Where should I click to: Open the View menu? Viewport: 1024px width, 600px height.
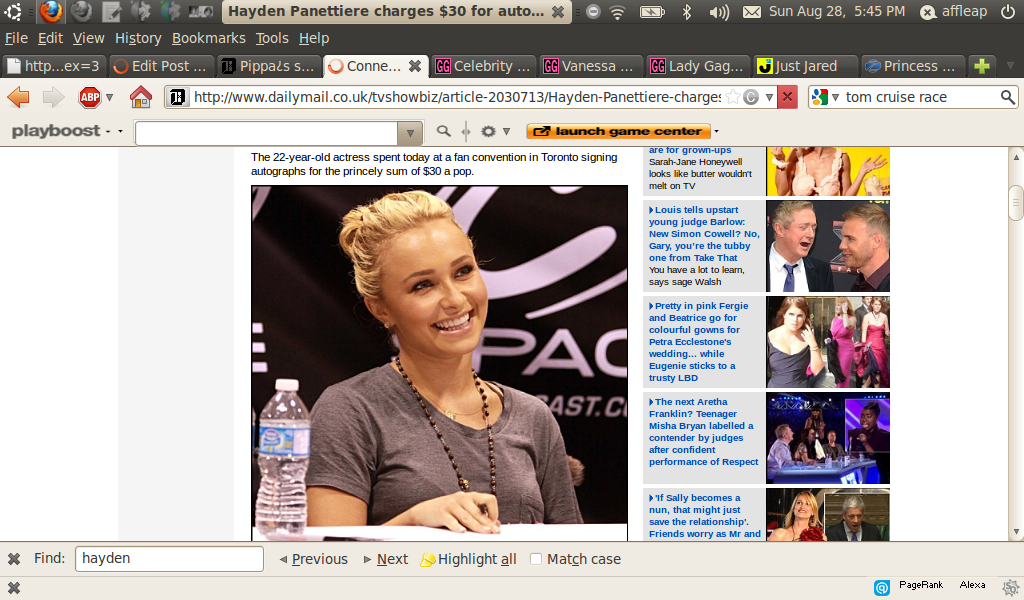[x=88, y=39]
